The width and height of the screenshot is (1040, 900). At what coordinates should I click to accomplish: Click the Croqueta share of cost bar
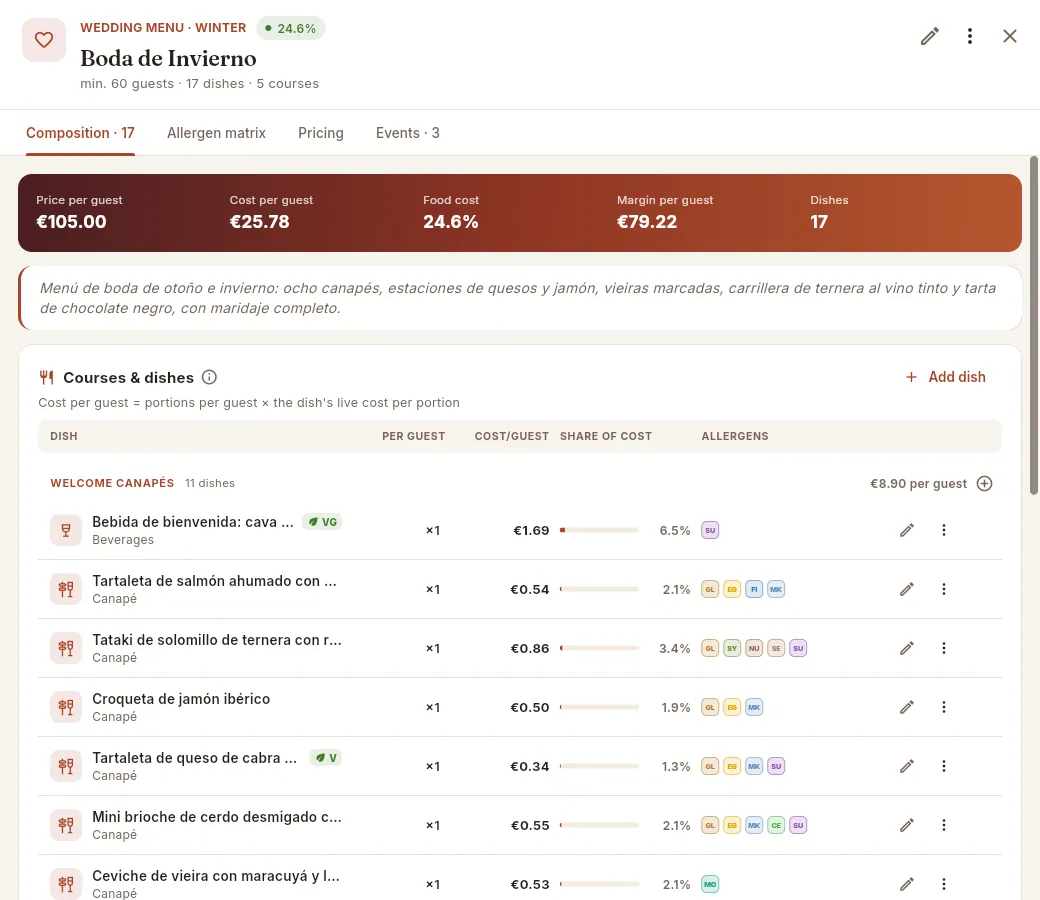pyautogui.click(x=599, y=707)
